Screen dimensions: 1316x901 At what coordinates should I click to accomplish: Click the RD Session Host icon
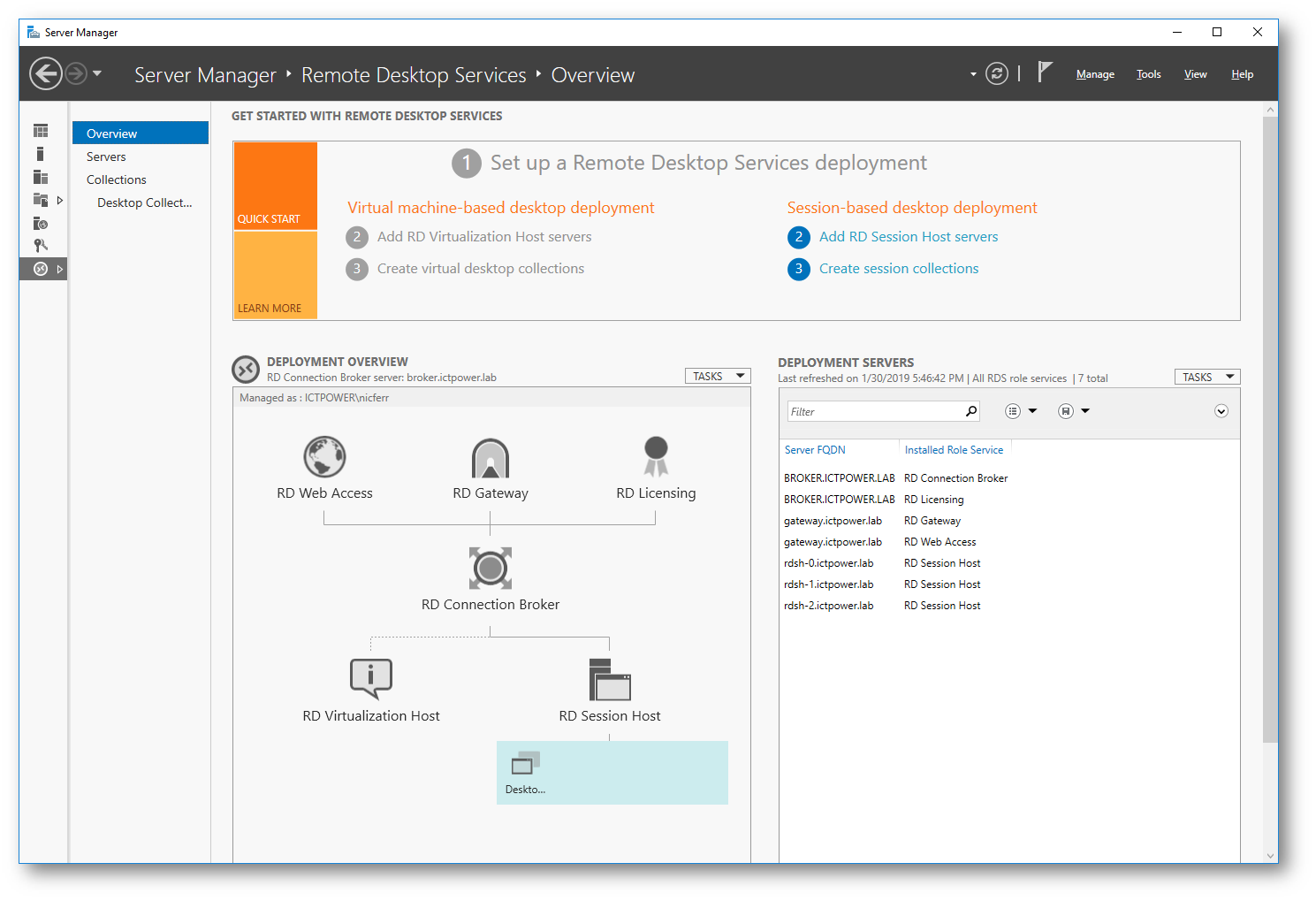(610, 679)
